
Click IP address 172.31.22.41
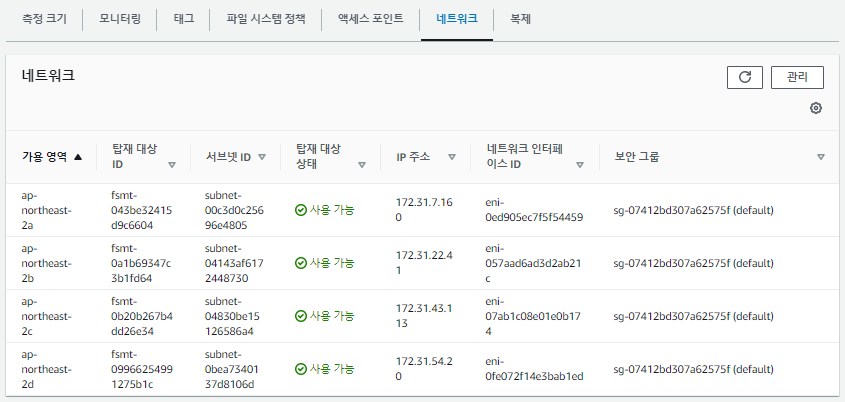(424, 263)
